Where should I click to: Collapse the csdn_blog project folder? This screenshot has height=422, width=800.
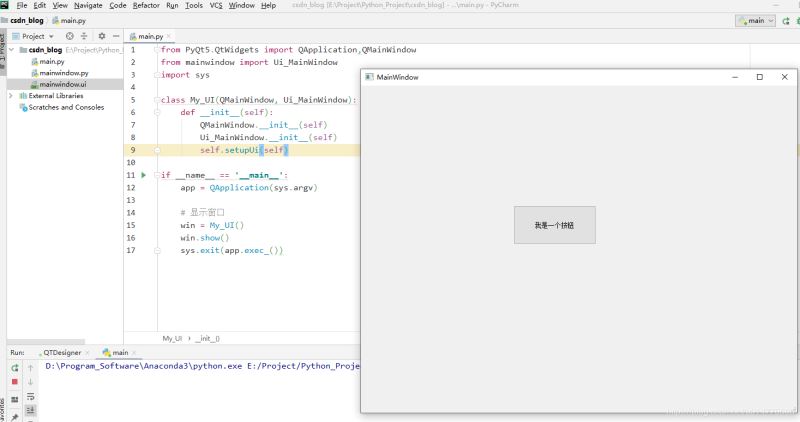point(11,49)
